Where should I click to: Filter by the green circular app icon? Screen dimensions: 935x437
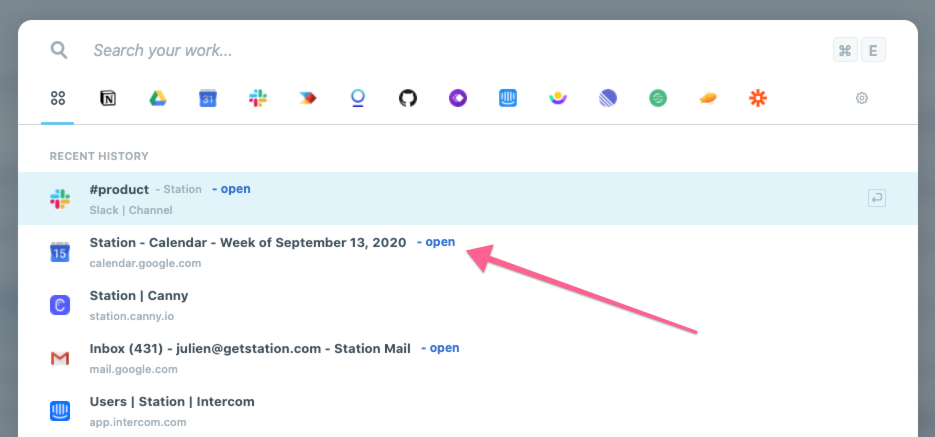click(658, 98)
